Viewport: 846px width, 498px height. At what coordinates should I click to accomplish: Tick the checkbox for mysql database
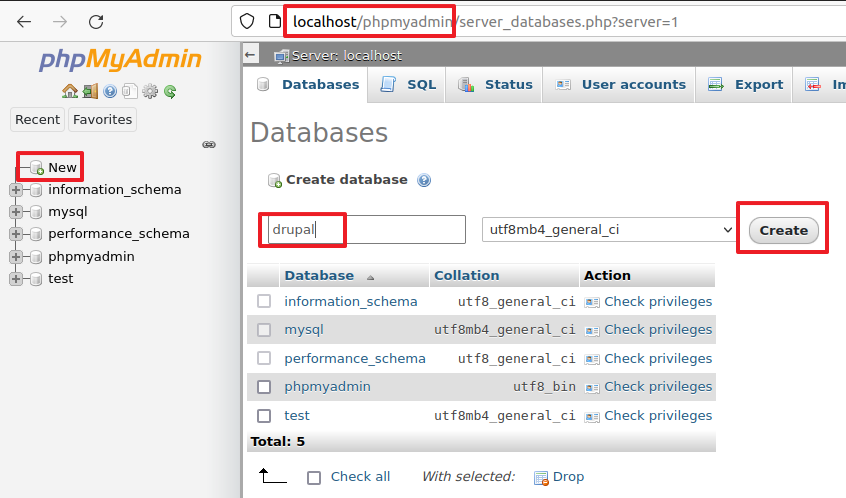coord(264,329)
